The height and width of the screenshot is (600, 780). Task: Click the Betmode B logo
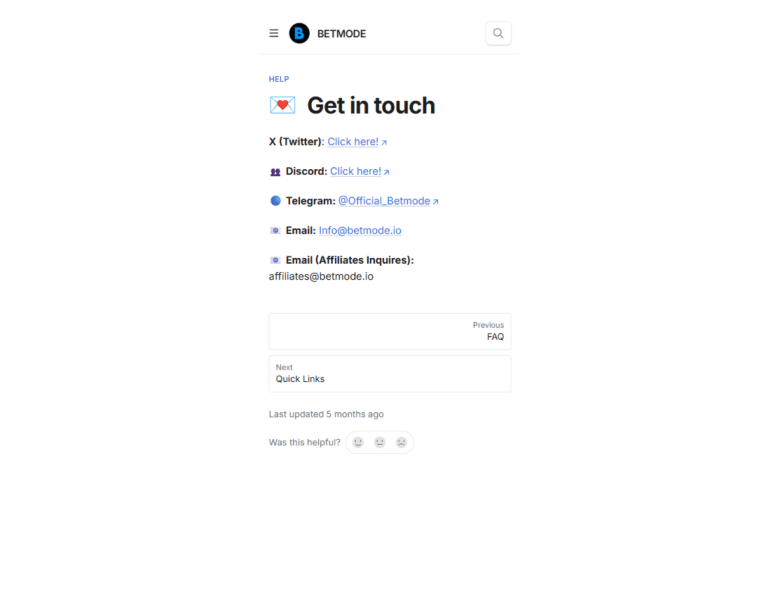[x=299, y=33]
